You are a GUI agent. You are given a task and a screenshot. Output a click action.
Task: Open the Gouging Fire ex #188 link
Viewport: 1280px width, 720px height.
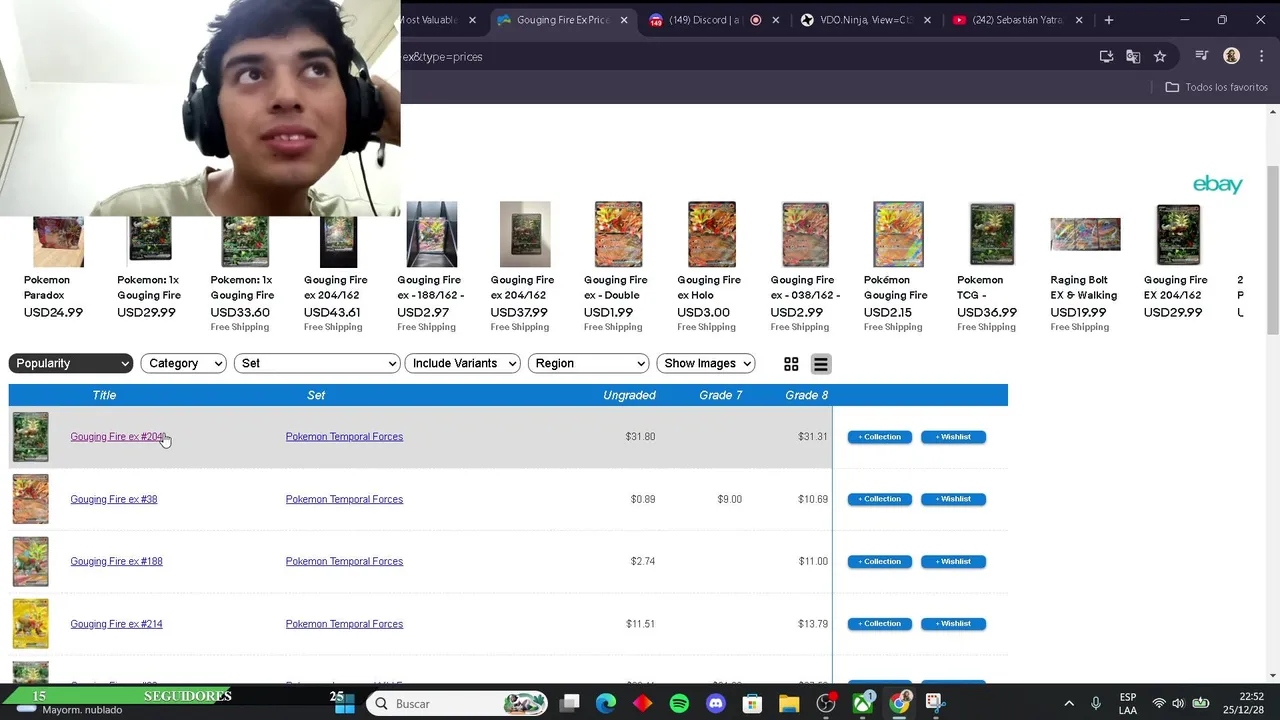click(116, 561)
